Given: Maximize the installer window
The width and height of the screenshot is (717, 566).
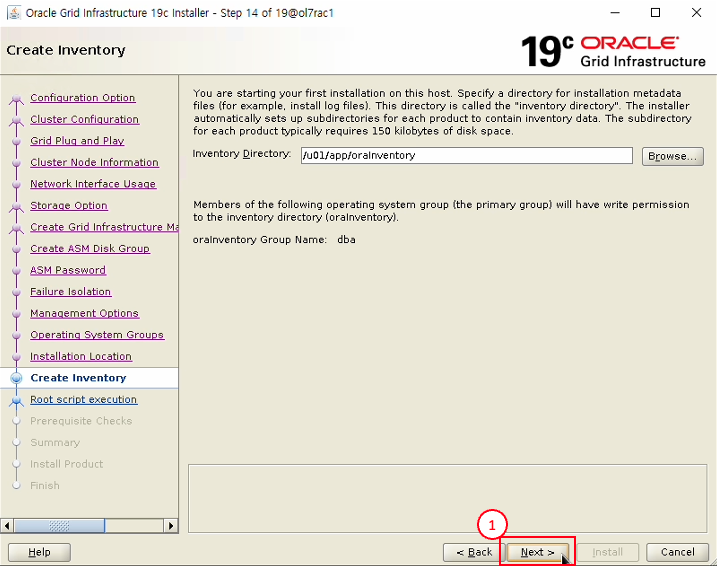Looking at the screenshot, I should [x=655, y=12].
